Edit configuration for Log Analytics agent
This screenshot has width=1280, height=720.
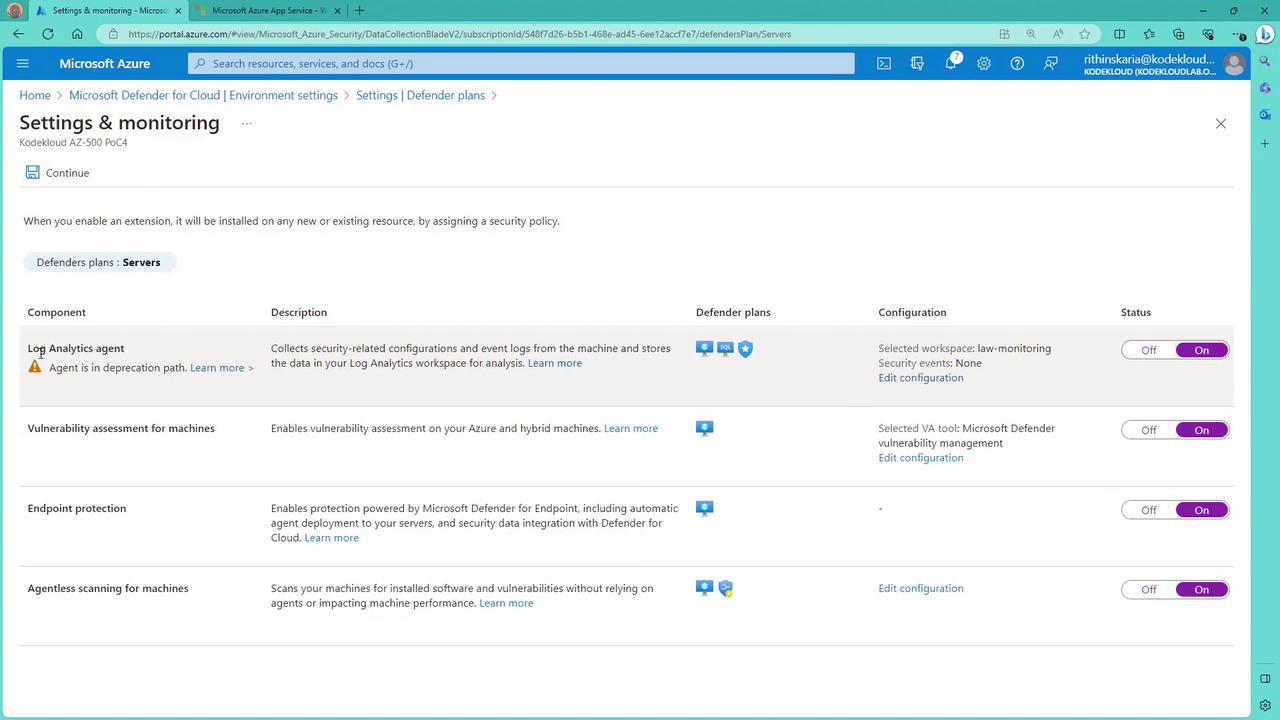(921, 378)
